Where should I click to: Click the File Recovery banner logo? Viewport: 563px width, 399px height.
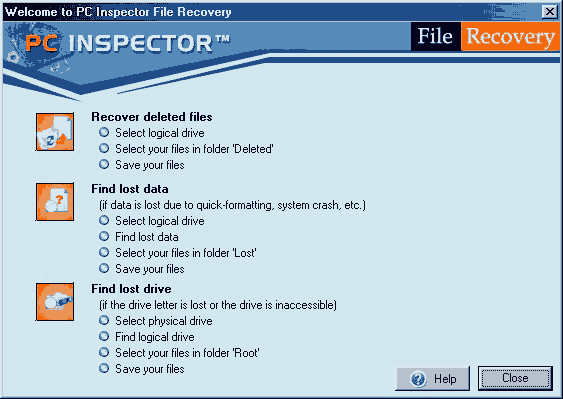click(485, 36)
